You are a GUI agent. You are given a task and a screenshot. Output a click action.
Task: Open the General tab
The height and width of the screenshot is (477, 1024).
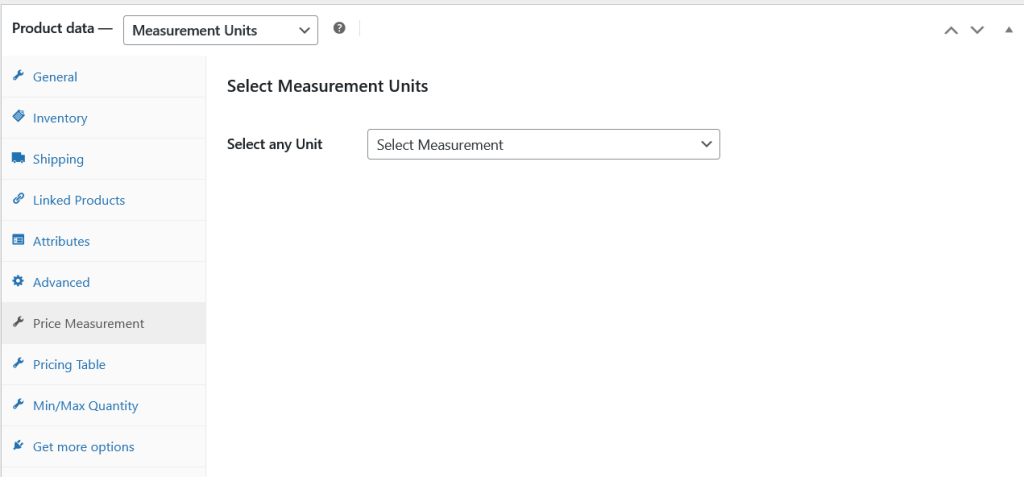click(x=55, y=77)
